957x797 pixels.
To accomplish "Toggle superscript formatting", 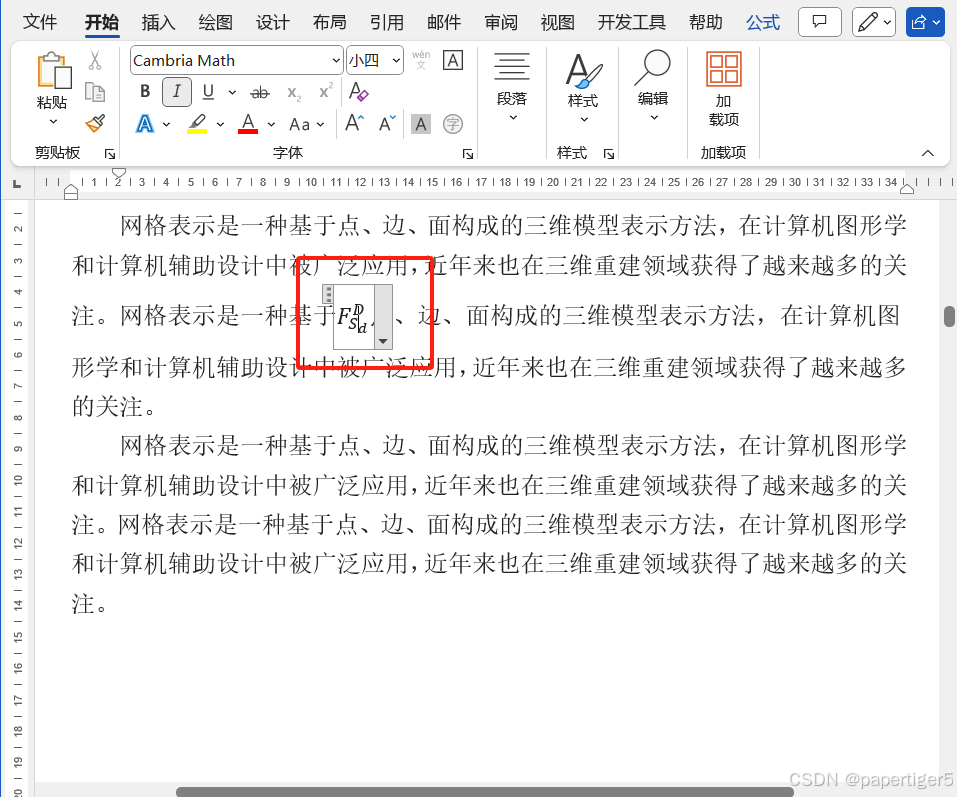I will pos(326,92).
